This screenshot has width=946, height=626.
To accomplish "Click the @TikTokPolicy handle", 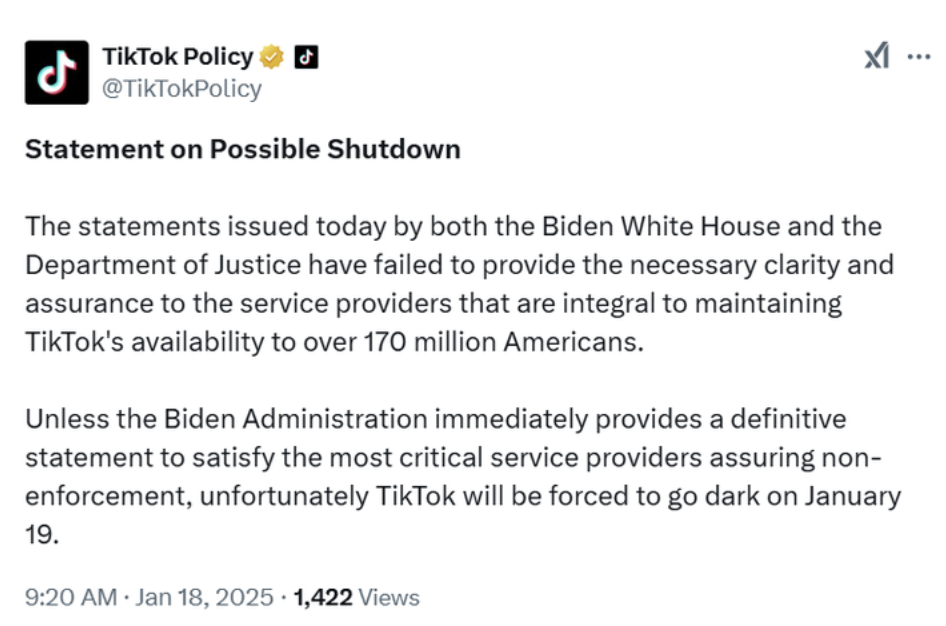I will pyautogui.click(x=181, y=89).
